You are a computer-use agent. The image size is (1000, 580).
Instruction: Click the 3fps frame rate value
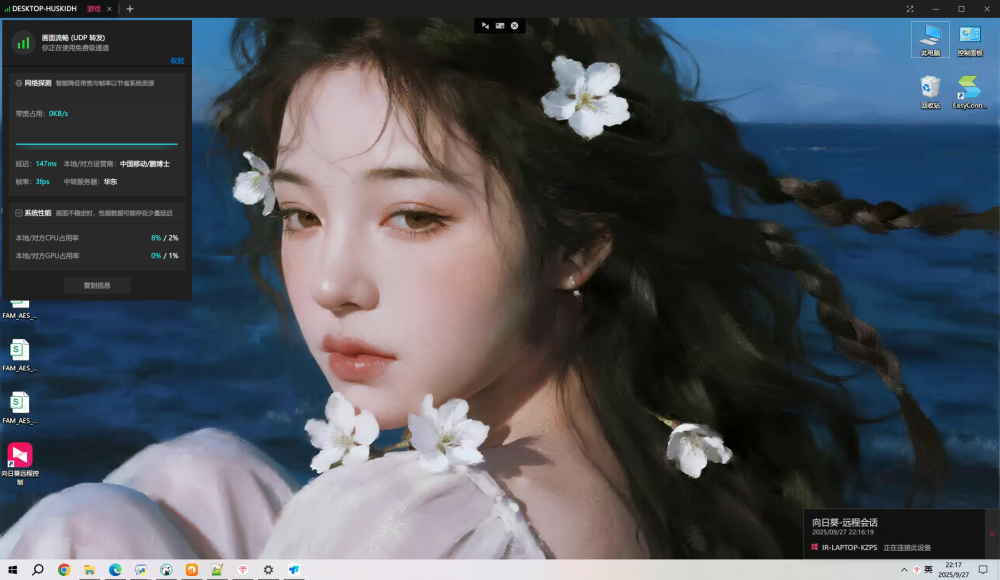[42, 182]
